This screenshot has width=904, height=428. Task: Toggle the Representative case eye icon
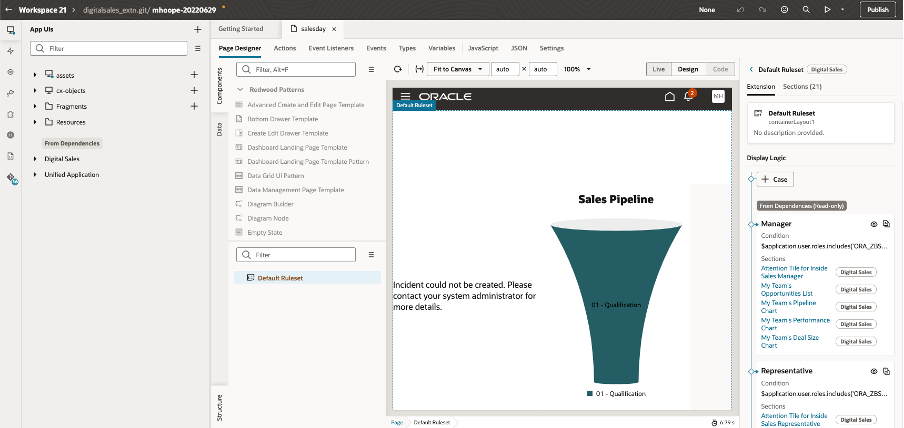coord(873,371)
